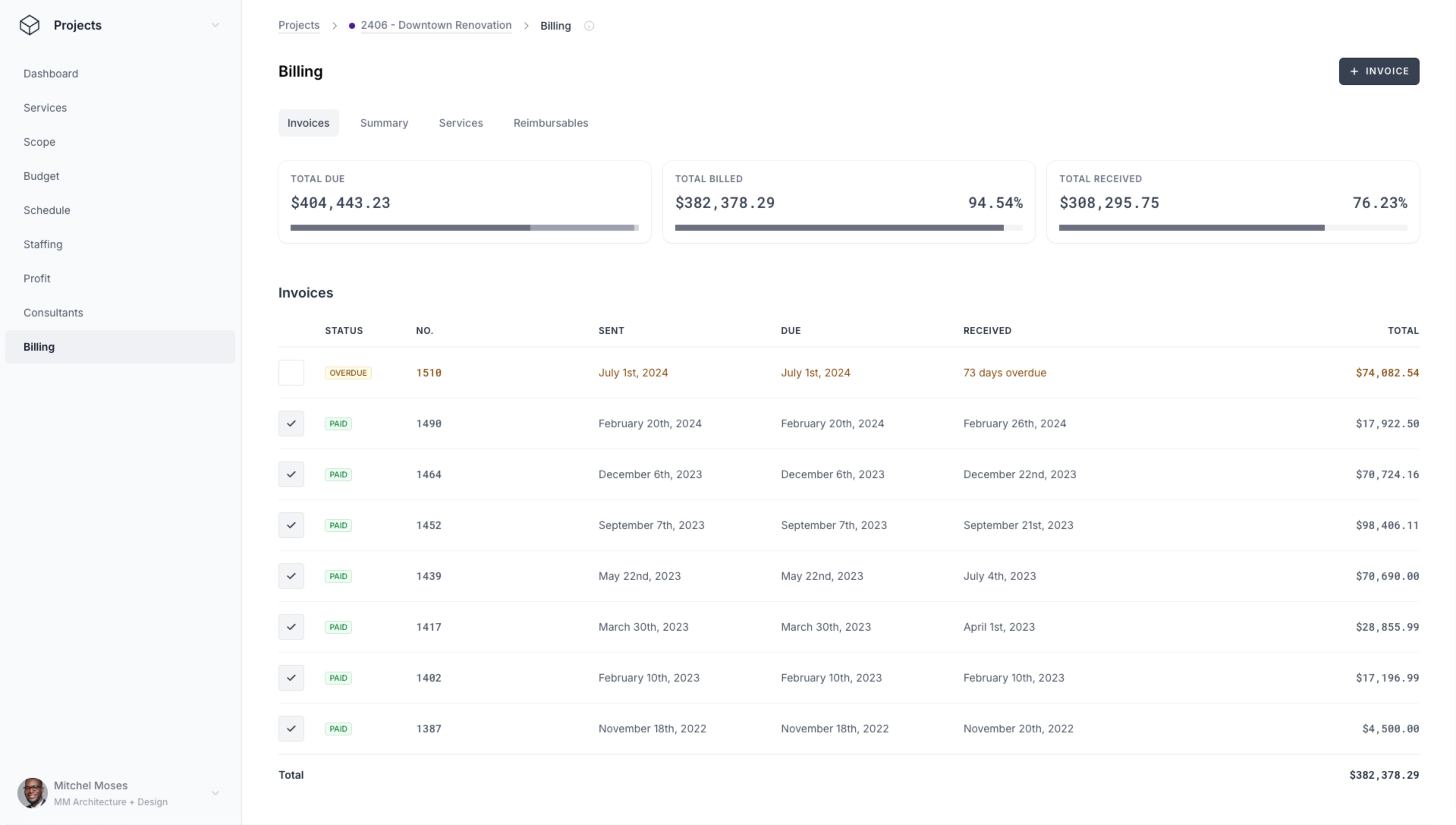Screen dimensions: 1456x825
Task: Switch to the Invoices tab
Action: [x=309, y=123]
